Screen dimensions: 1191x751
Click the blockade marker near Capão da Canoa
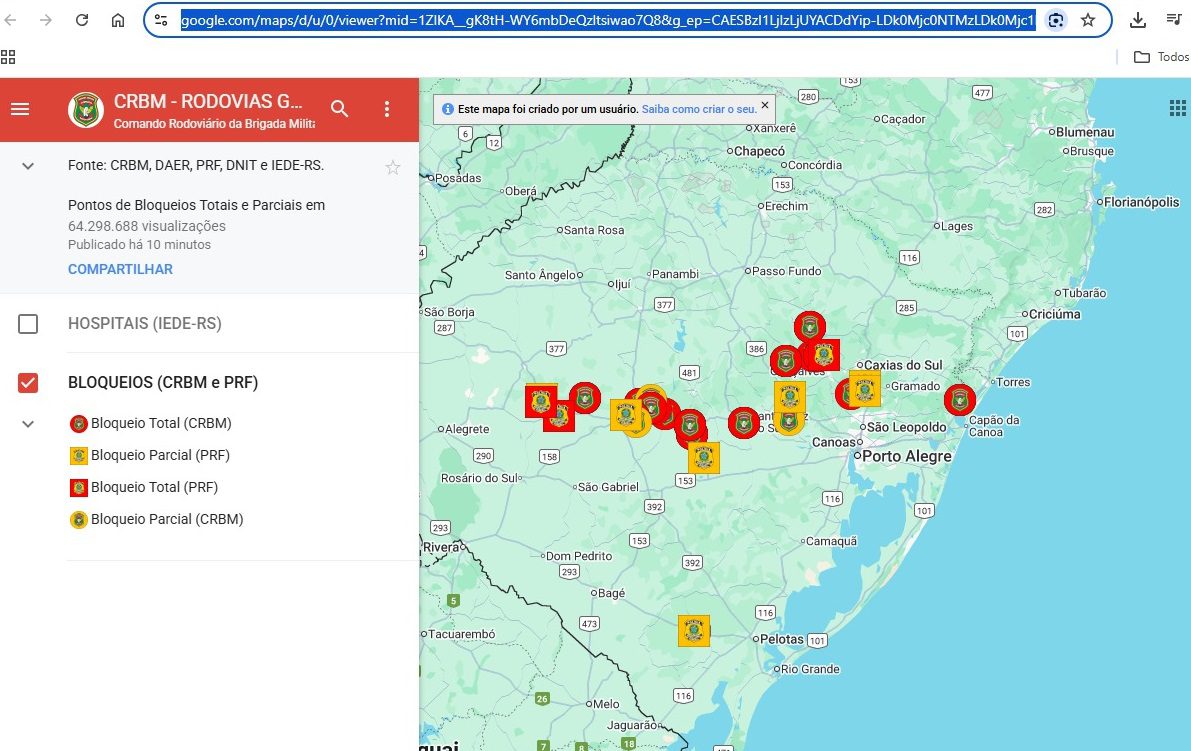(960, 400)
